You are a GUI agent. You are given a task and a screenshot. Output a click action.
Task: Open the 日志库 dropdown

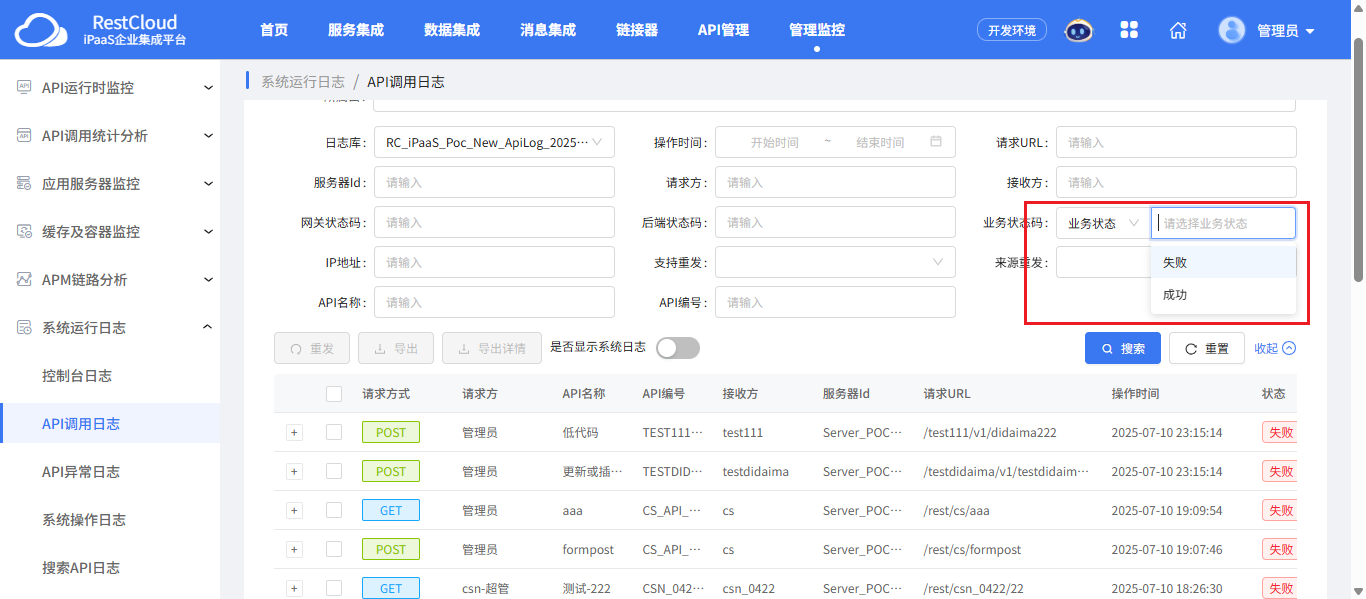coord(494,142)
